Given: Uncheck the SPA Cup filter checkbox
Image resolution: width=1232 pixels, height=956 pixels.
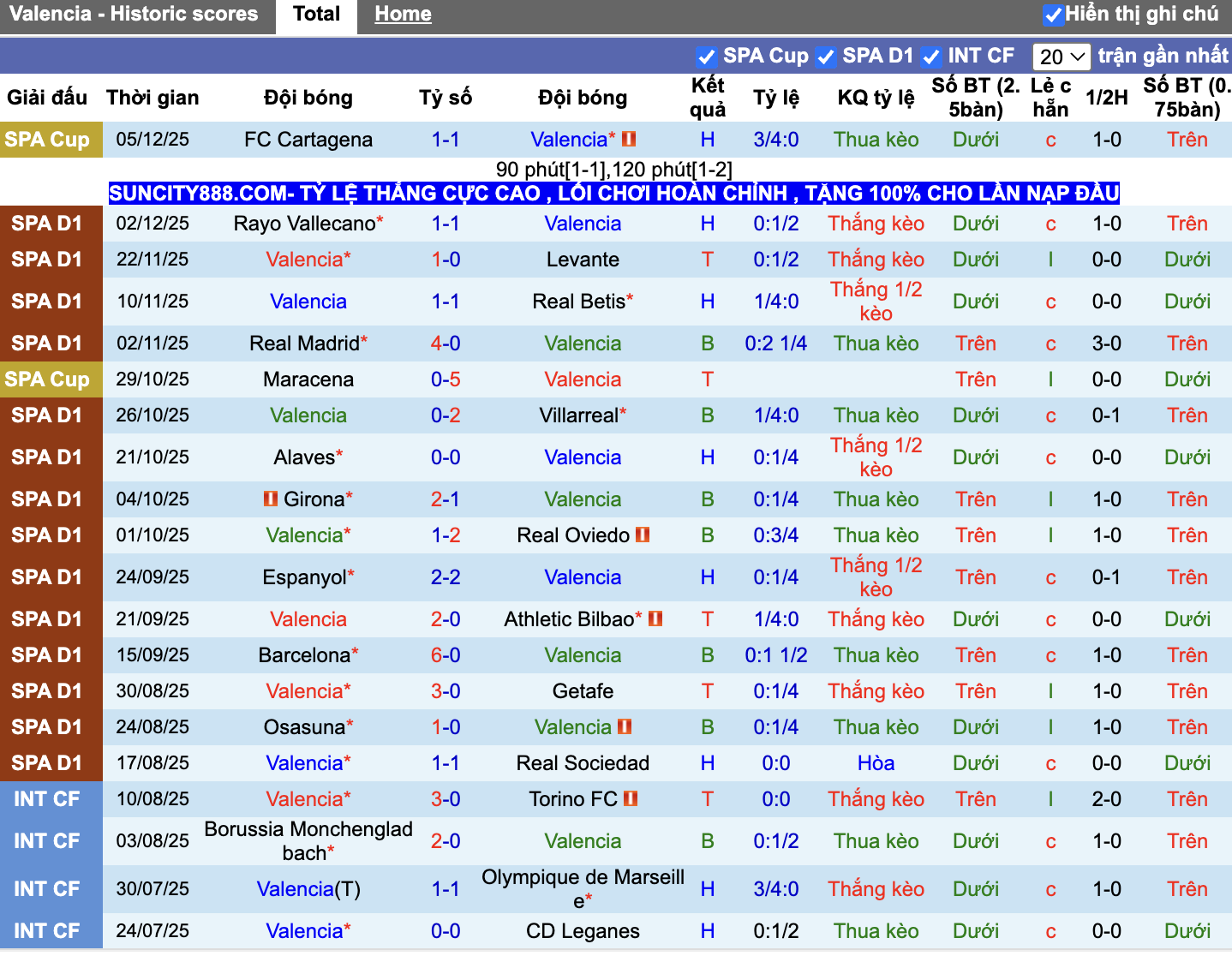Looking at the screenshot, I should coord(707,57).
